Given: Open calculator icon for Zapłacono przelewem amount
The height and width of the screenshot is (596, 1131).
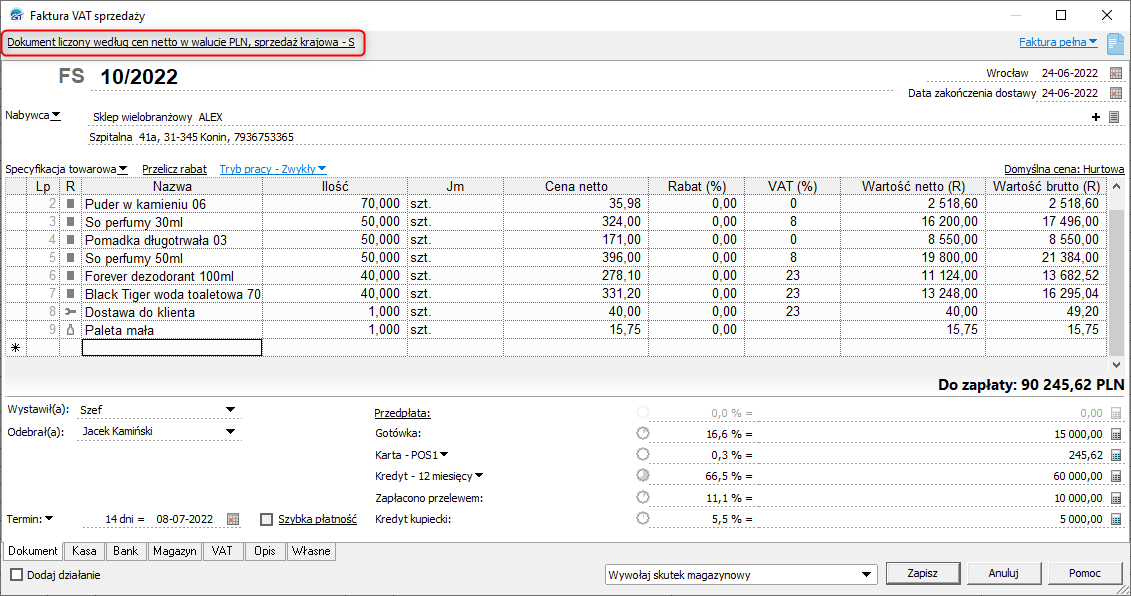Looking at the screenshot, I should click(1117, 497).
